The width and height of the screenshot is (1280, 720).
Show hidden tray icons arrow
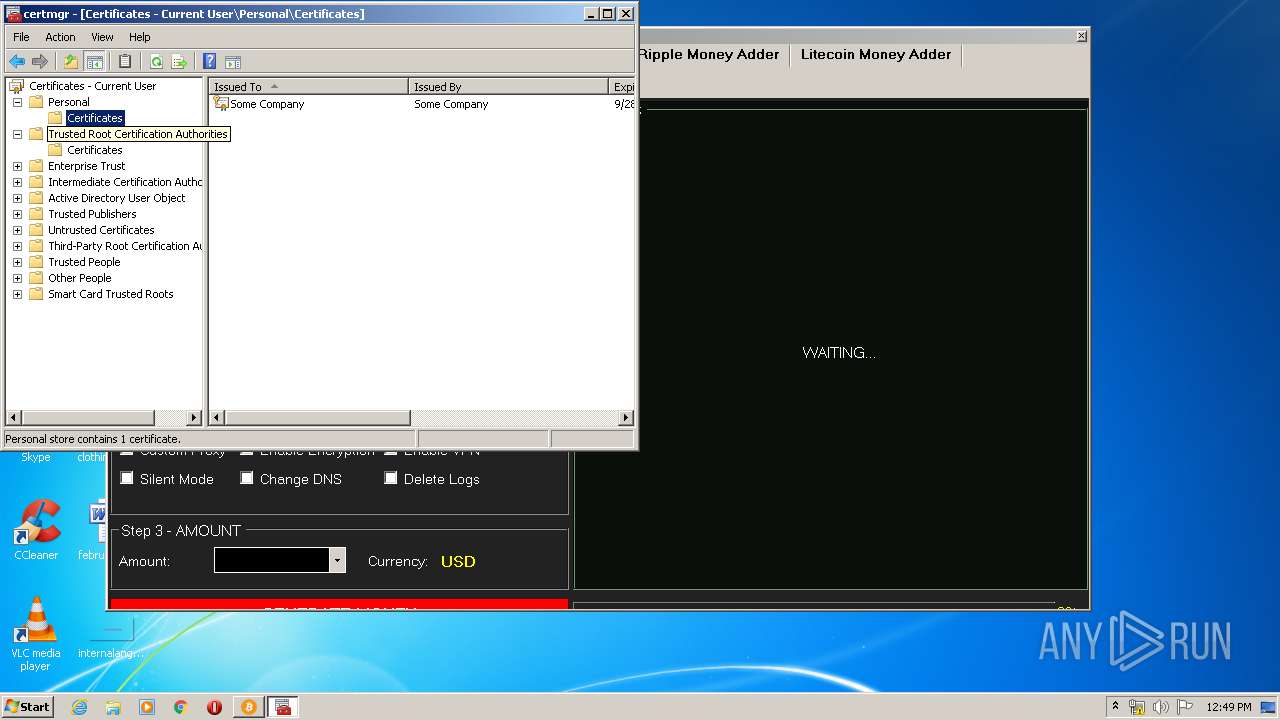[1115, 707]
